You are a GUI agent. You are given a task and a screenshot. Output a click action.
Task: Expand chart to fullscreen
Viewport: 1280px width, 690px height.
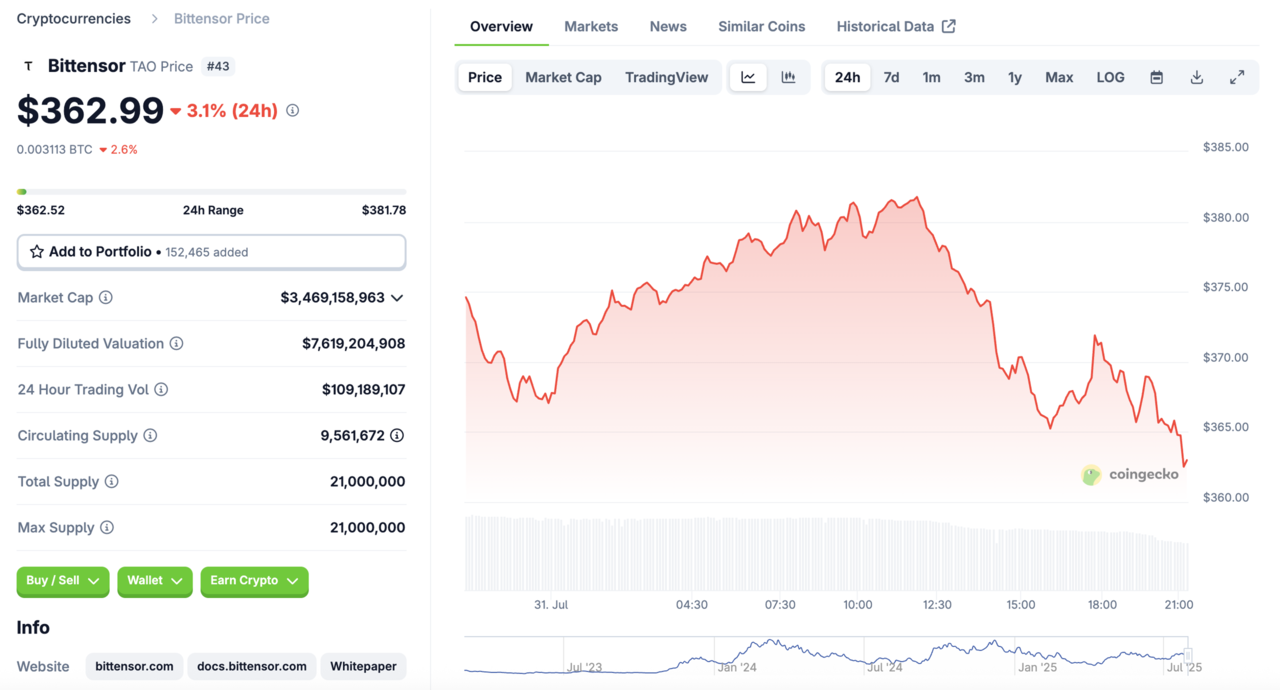(x=1237, y=77)
